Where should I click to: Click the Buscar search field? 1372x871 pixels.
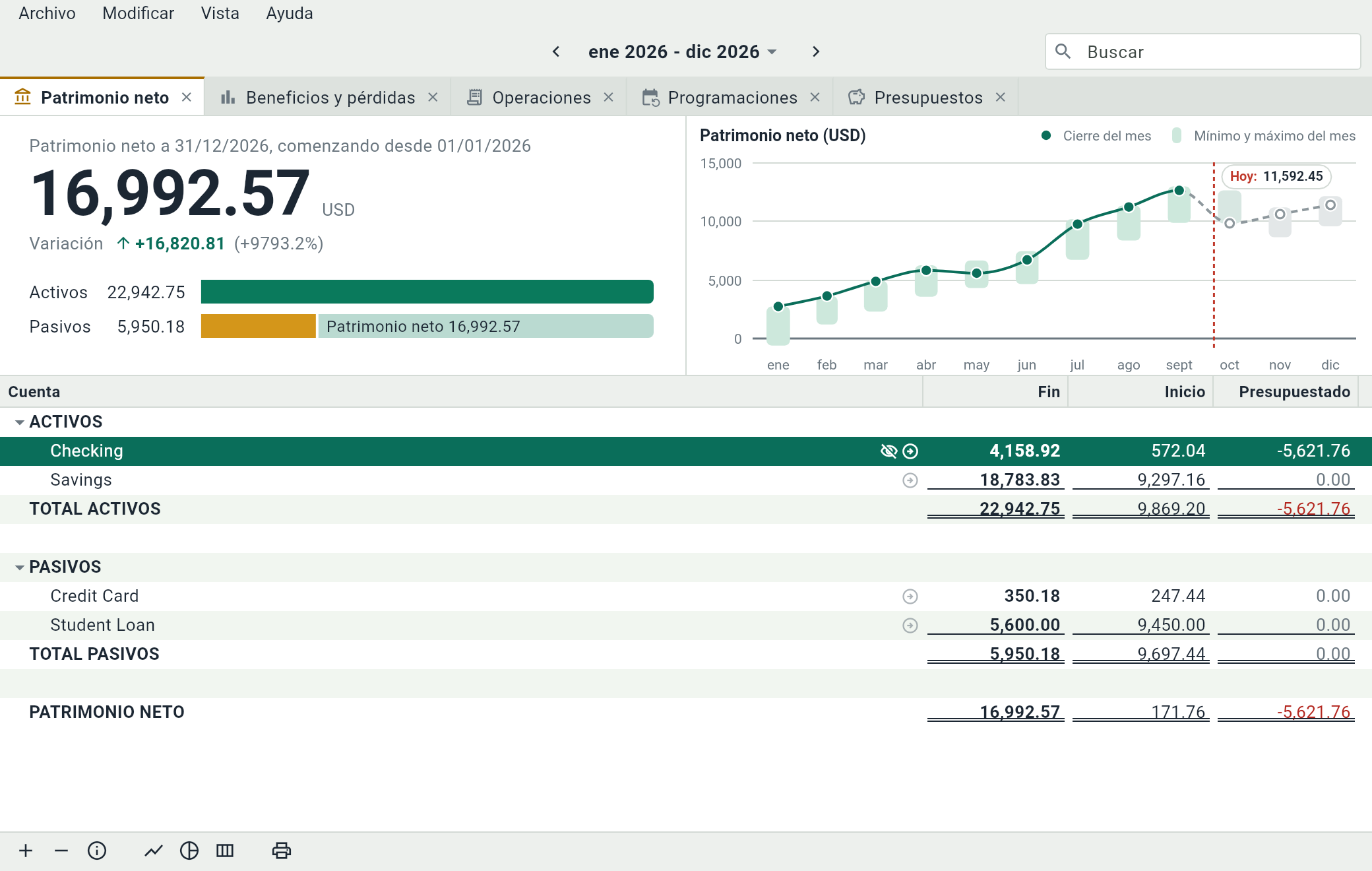coord(1203,51)
